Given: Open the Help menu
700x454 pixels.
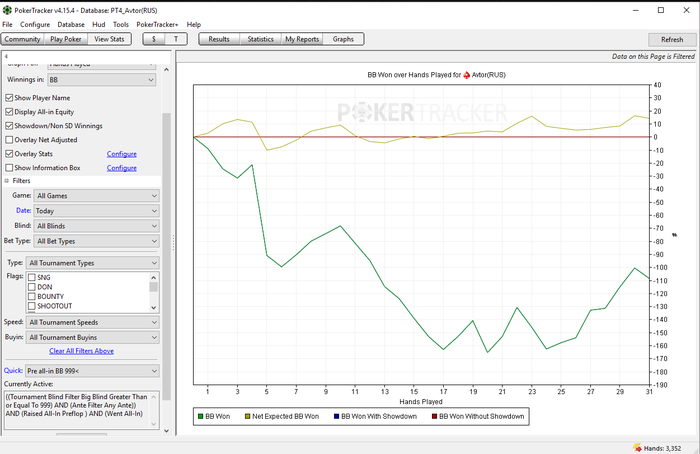Looking at the screenshot, I should tap(194, 25).
